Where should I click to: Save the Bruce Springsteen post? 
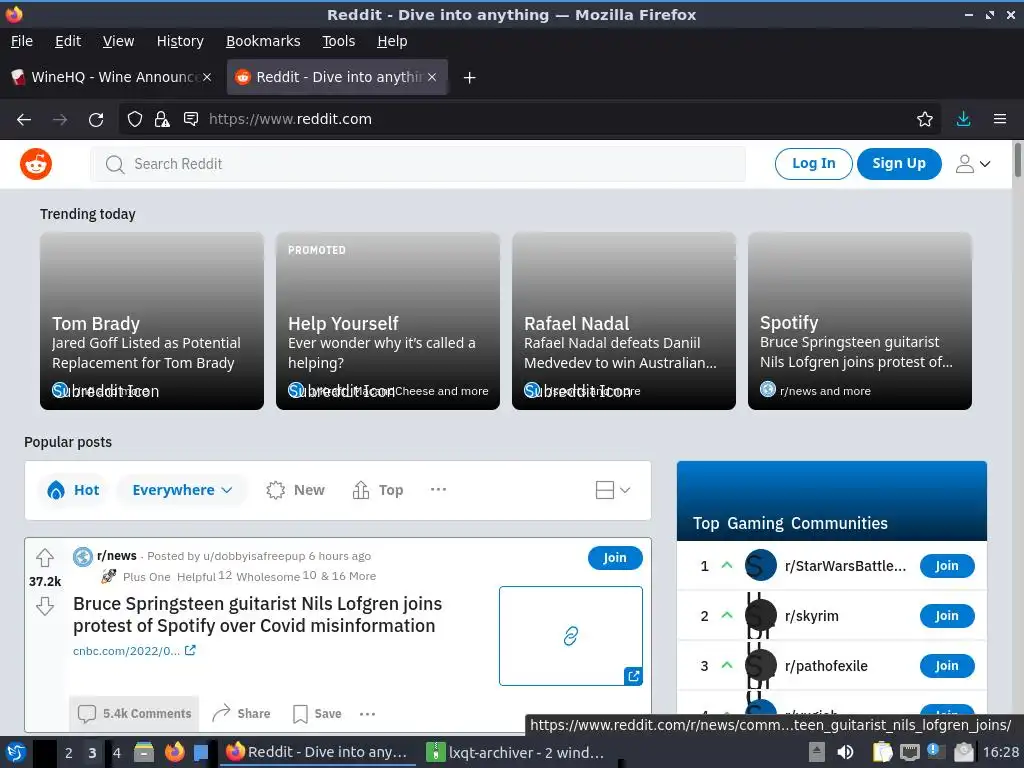pyautogui.click(x=317, y=714)
